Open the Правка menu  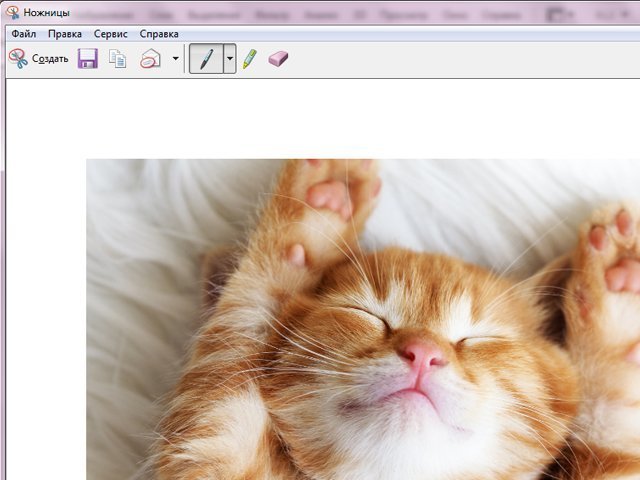[65, 33]
